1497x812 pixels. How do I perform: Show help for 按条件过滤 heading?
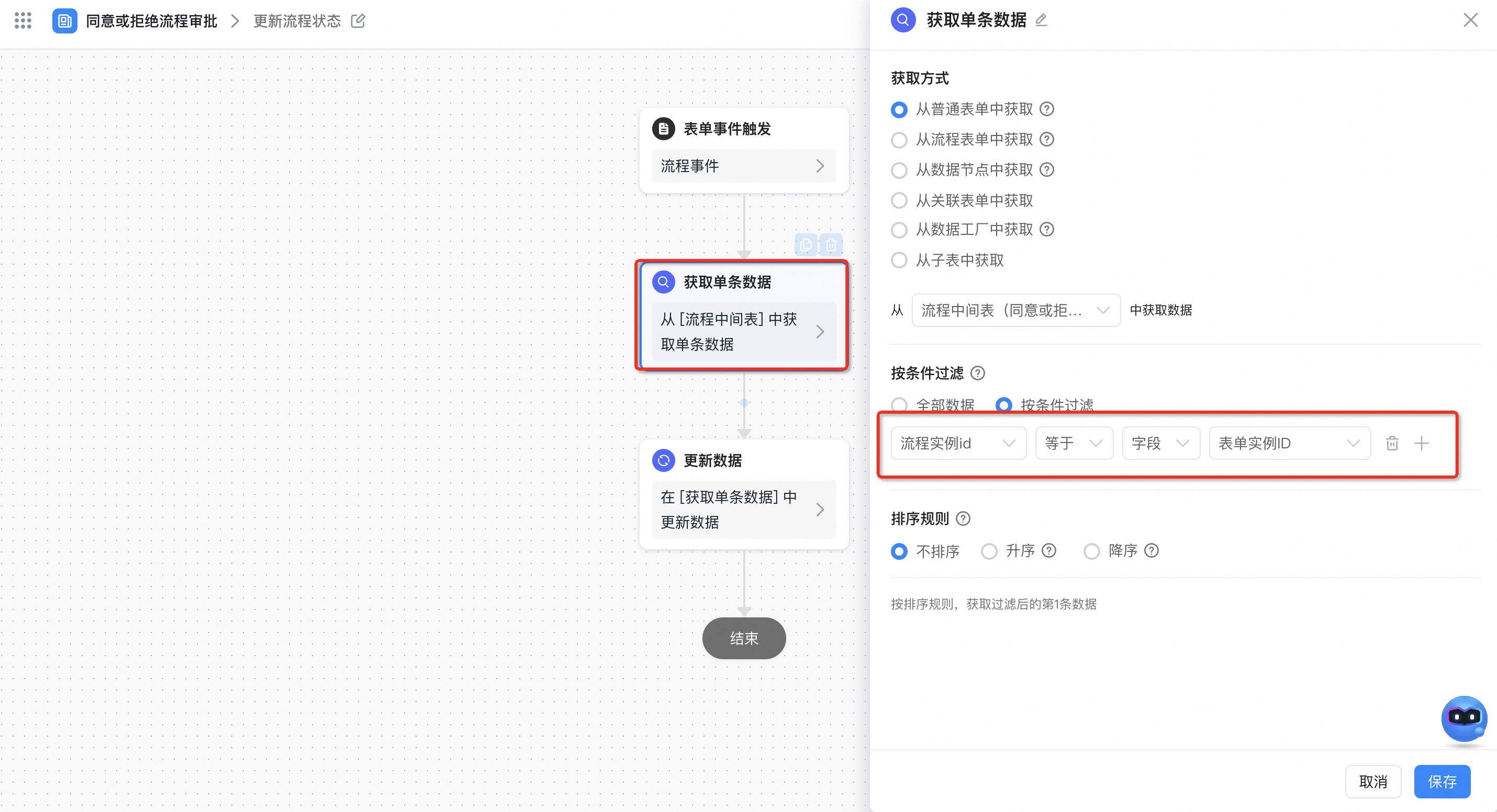pos(978,373)
